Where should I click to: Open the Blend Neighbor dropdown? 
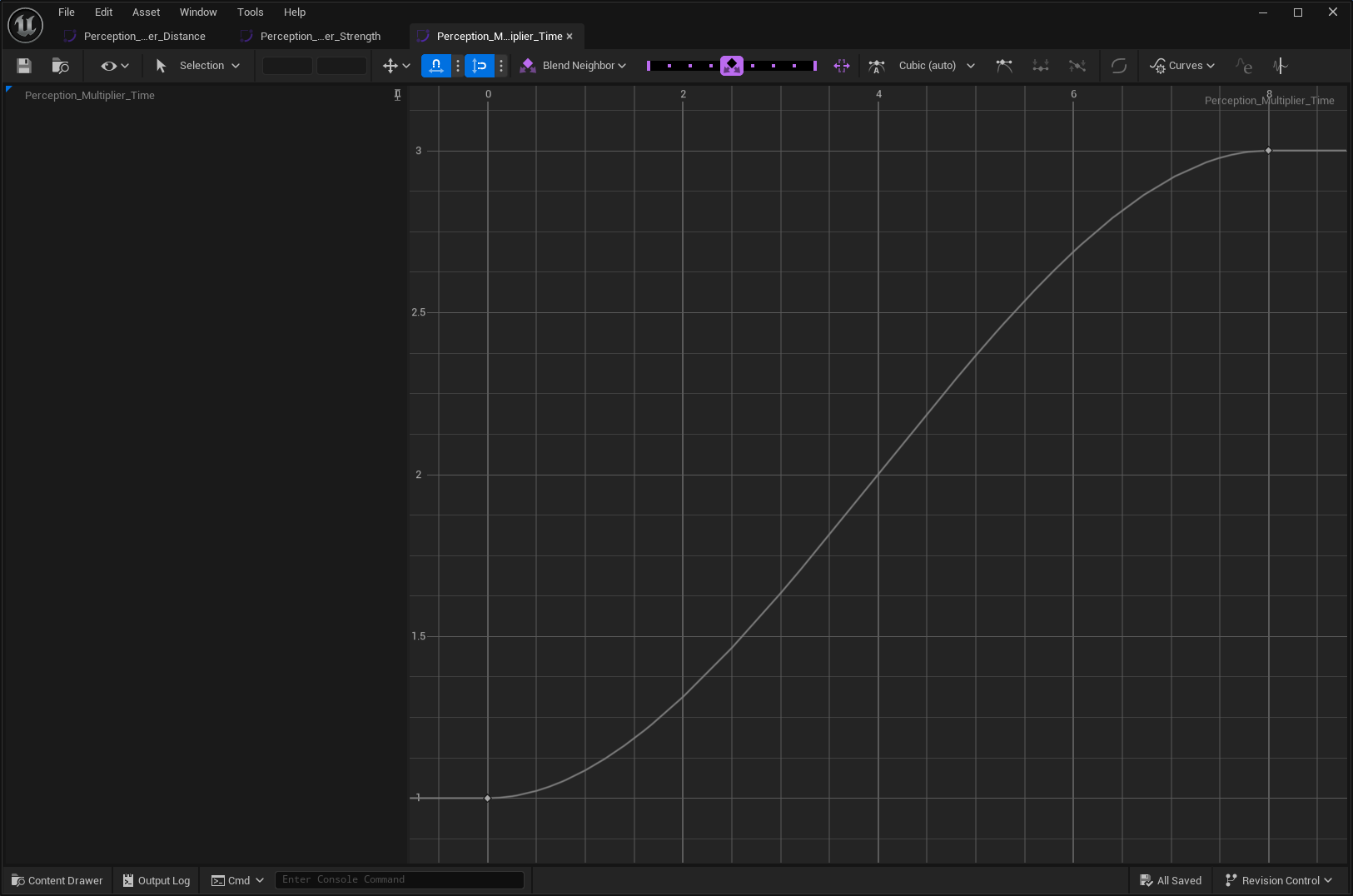click(x=575, y=66)
